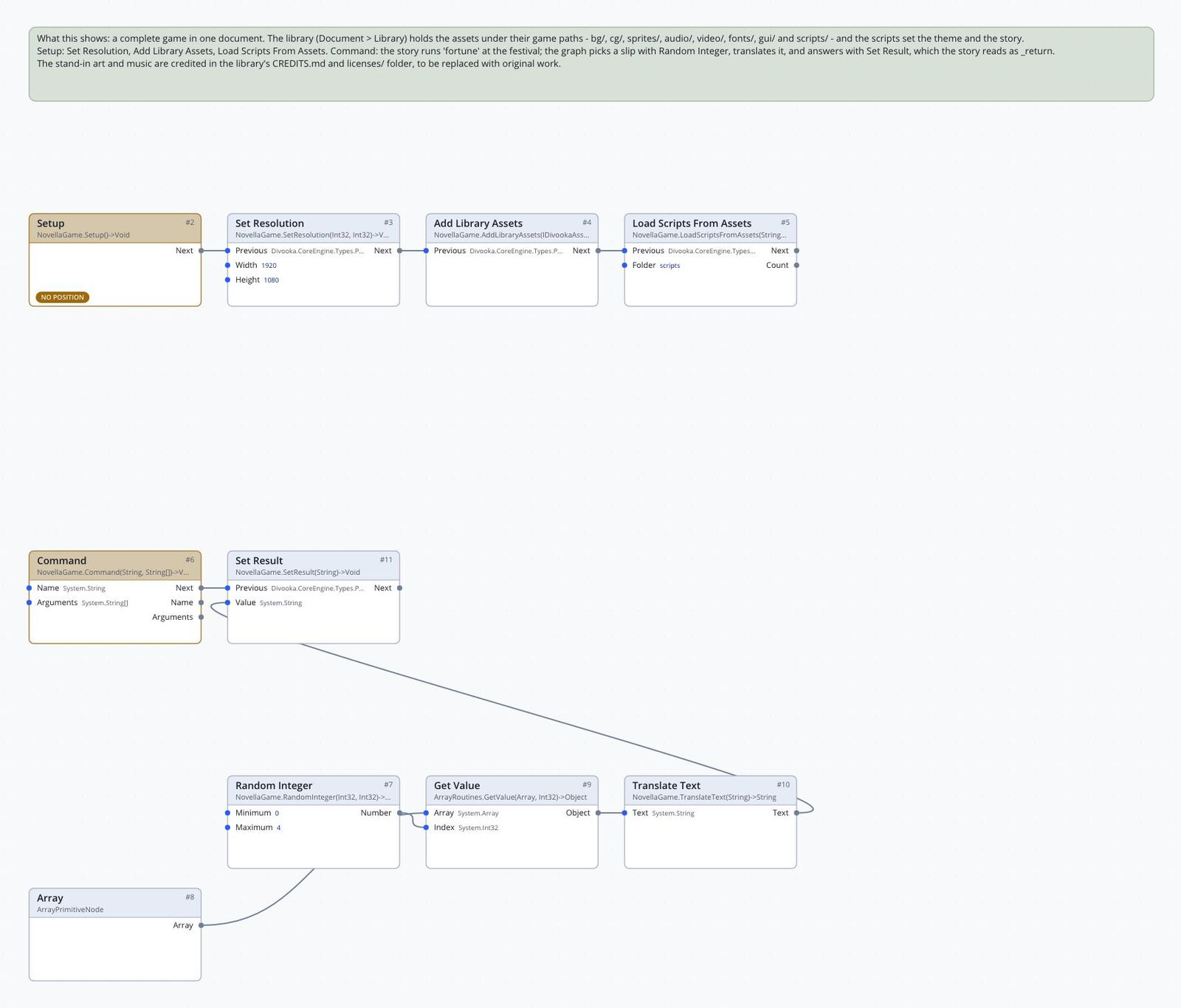
Task: Click the Maximum value 4
Action: click(x=278, y=828)
